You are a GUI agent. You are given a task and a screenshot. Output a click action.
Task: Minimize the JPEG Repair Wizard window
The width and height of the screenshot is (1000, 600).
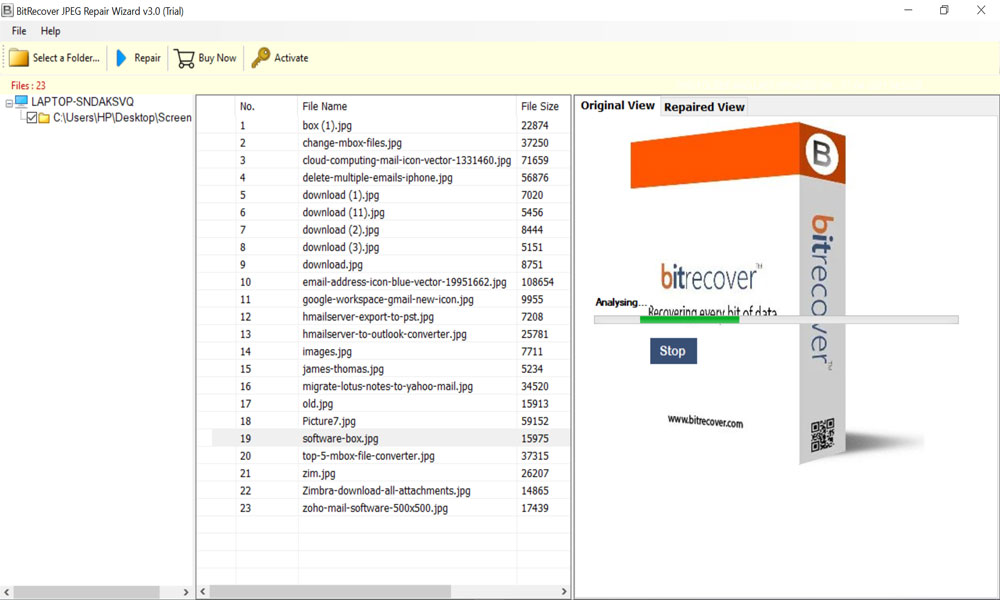click(908, 10)
